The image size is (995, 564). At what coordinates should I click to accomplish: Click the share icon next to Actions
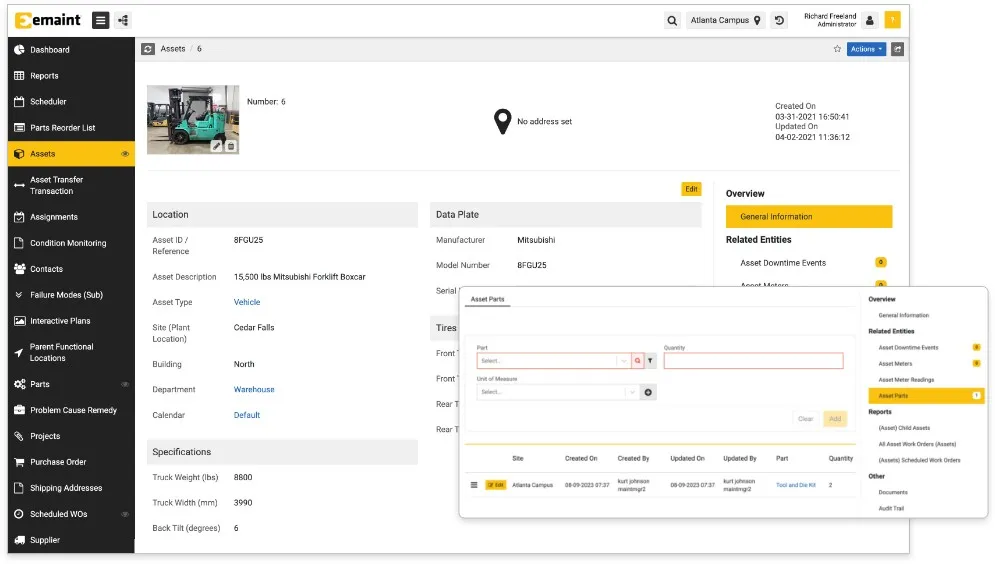pos(897,49)
